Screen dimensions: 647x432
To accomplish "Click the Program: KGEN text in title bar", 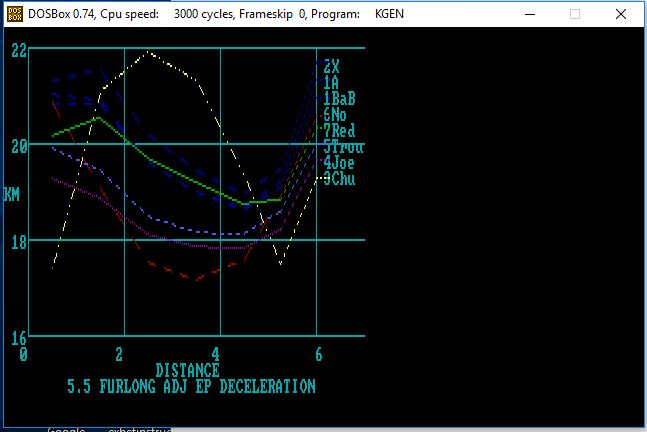I will 357,14.
